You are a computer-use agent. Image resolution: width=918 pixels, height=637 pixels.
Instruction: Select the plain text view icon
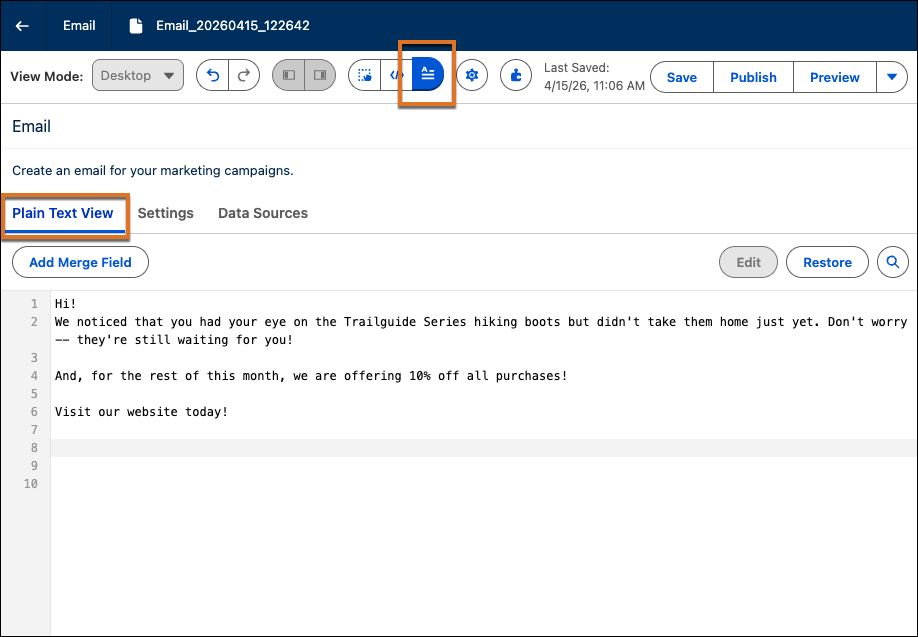428,74
